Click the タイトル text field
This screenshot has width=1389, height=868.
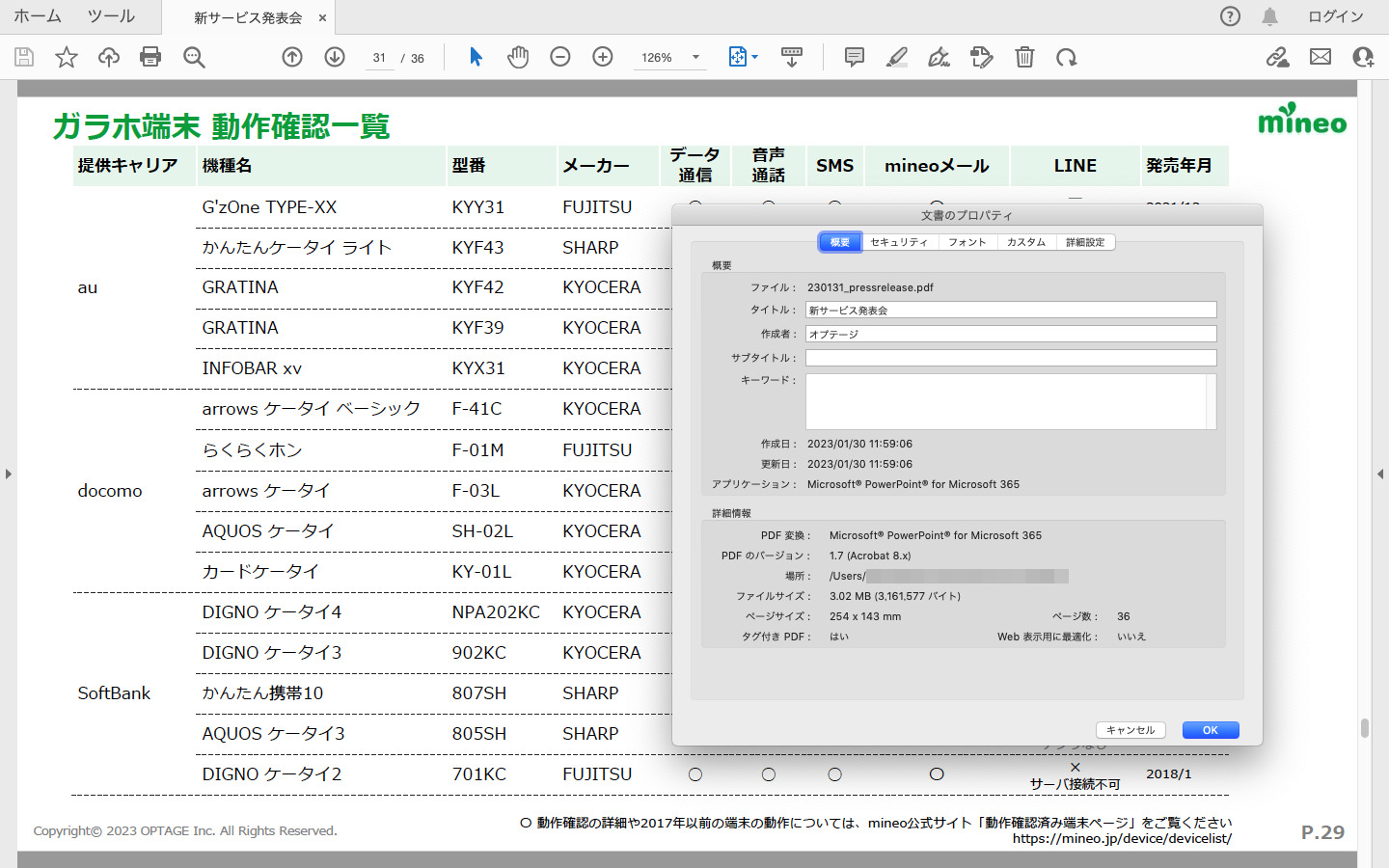[x=1010, y=311]
